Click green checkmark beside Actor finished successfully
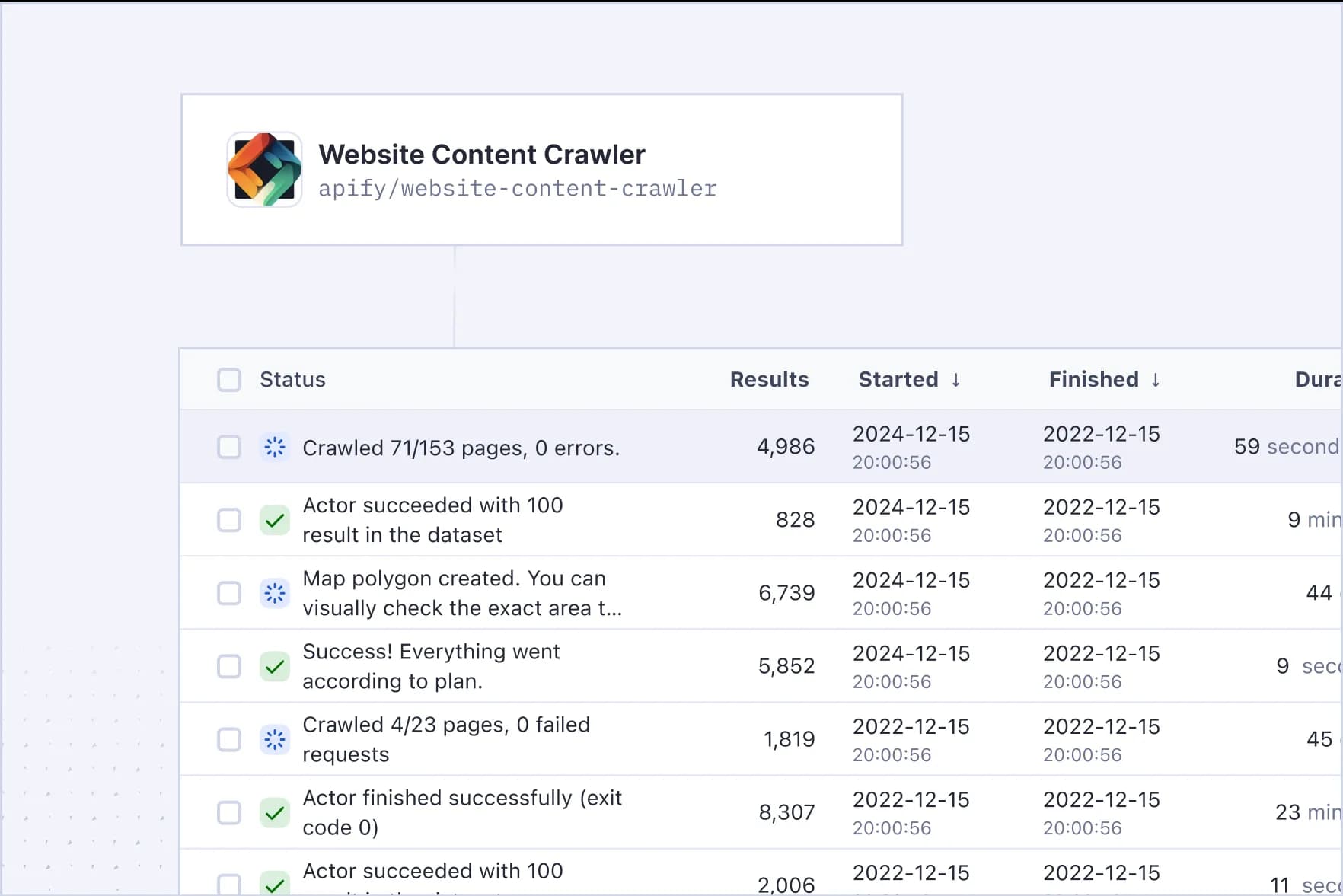 pyautogui.click(x=275, y=812)
